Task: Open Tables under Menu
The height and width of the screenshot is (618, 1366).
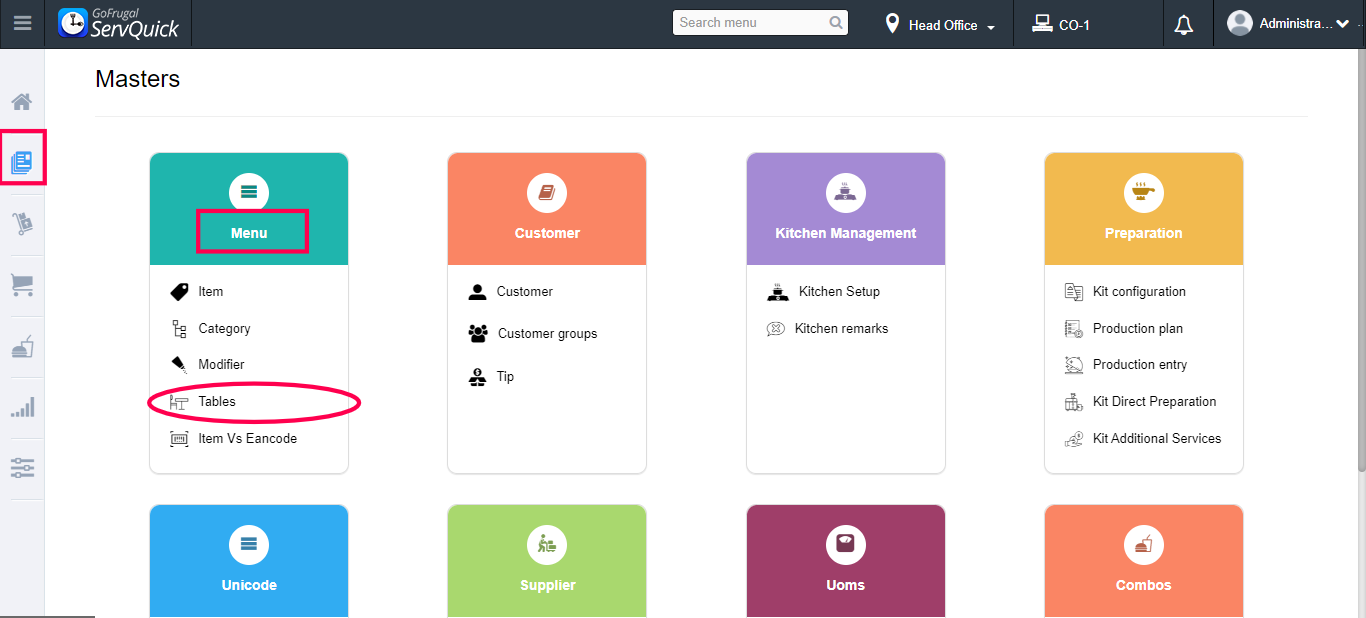Action: pos(217,401)
